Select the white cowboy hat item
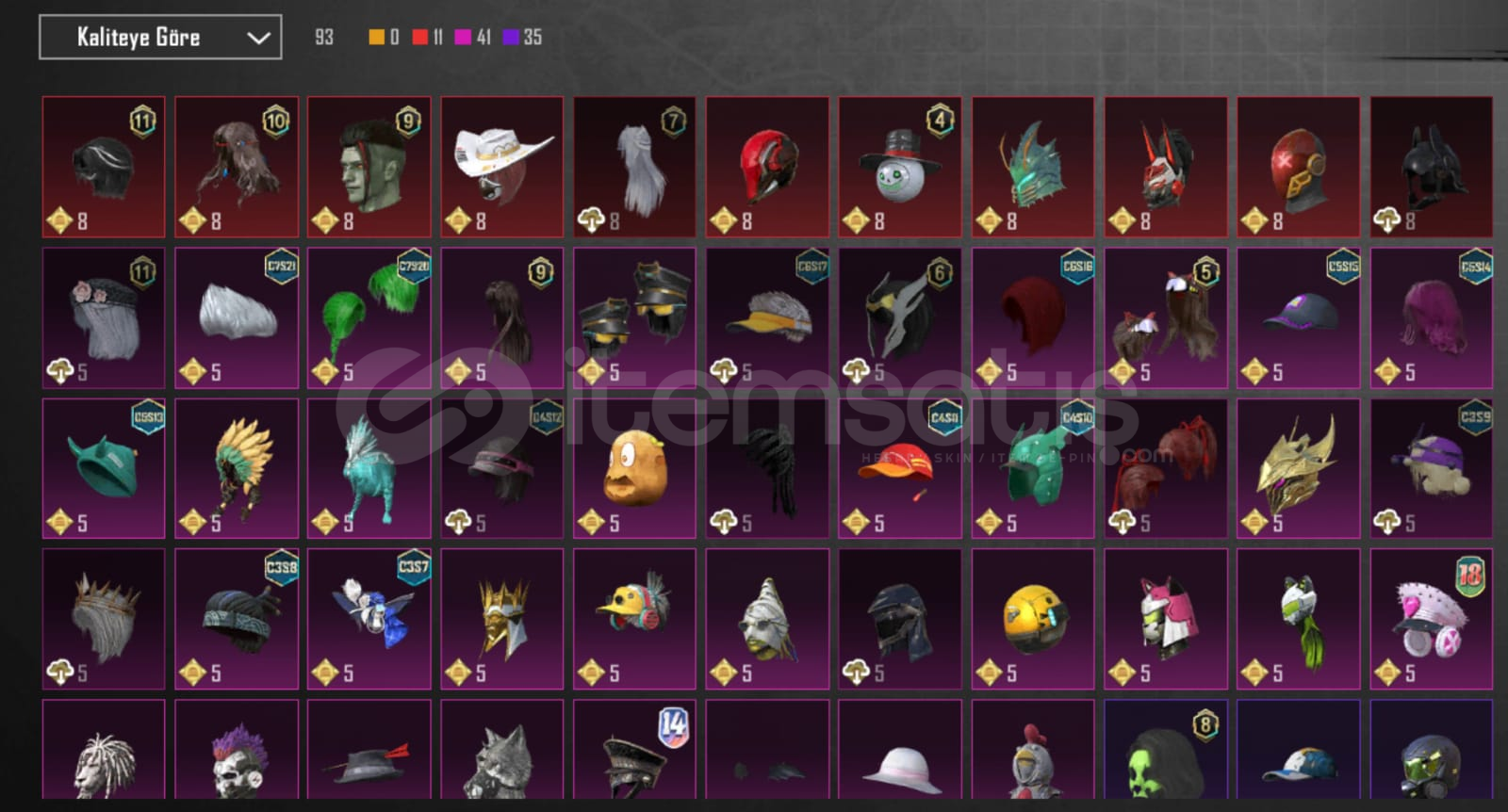 pyautogui.click(x=501, y=167)
